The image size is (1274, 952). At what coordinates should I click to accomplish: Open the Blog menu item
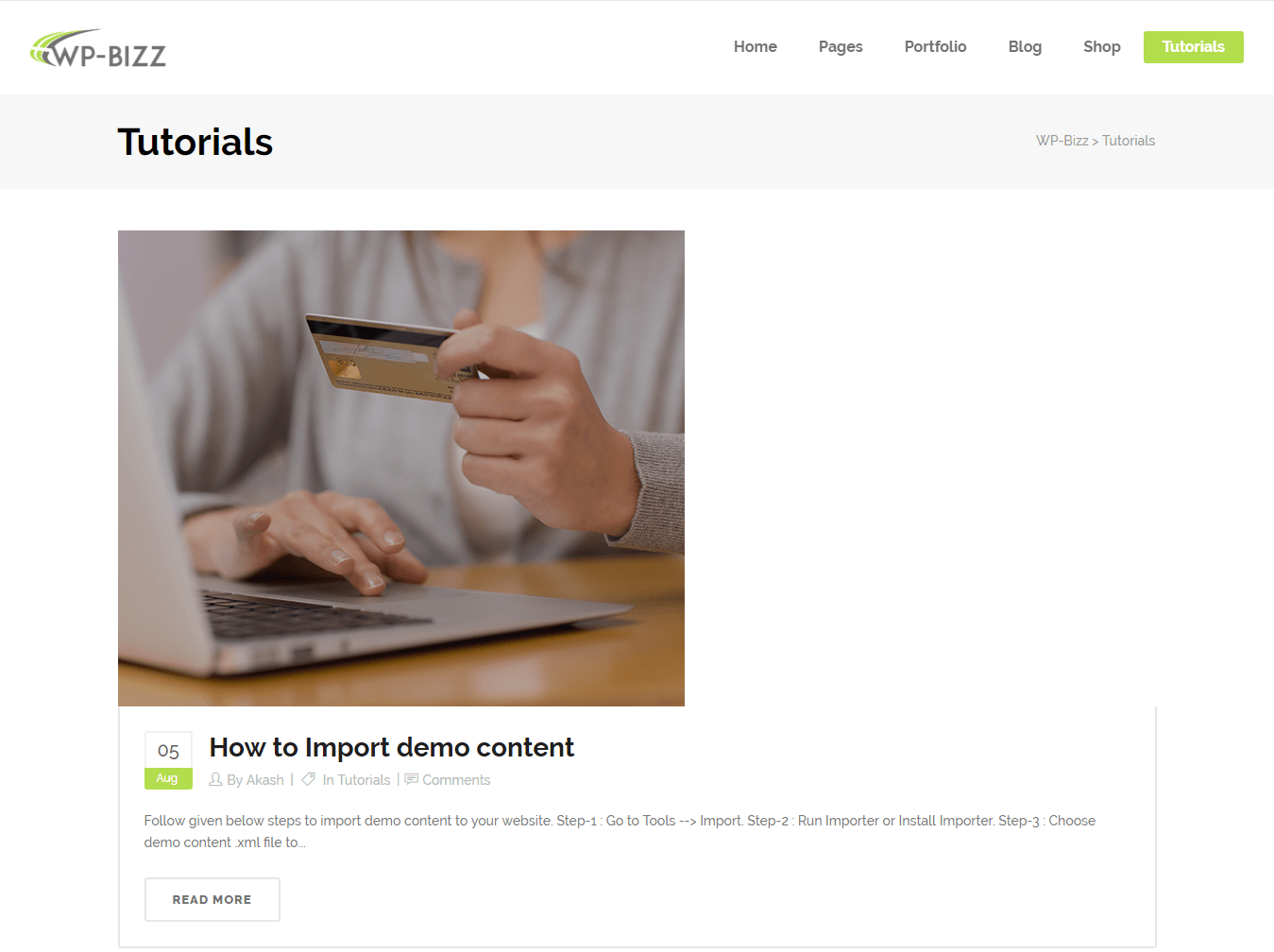[1025, 47]
